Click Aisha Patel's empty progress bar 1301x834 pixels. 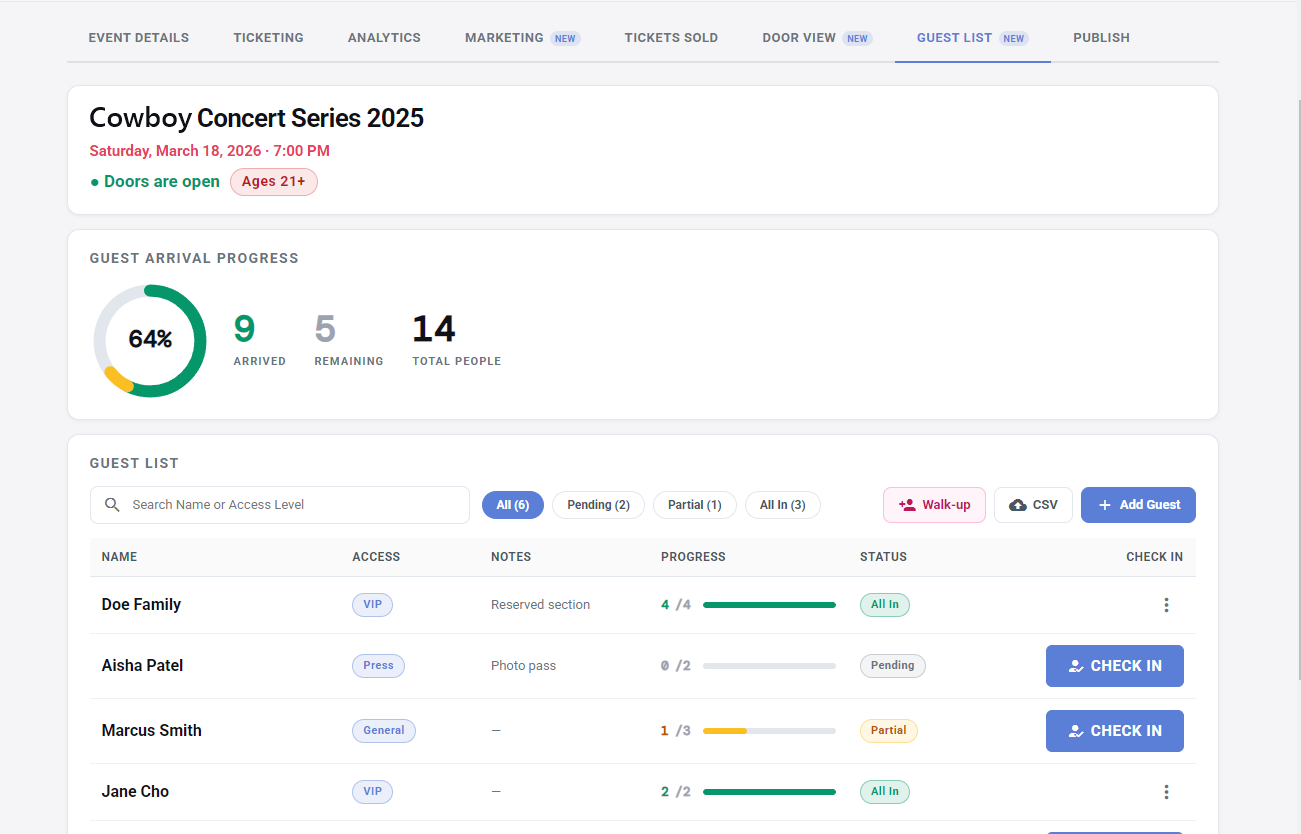coord(769,666)
